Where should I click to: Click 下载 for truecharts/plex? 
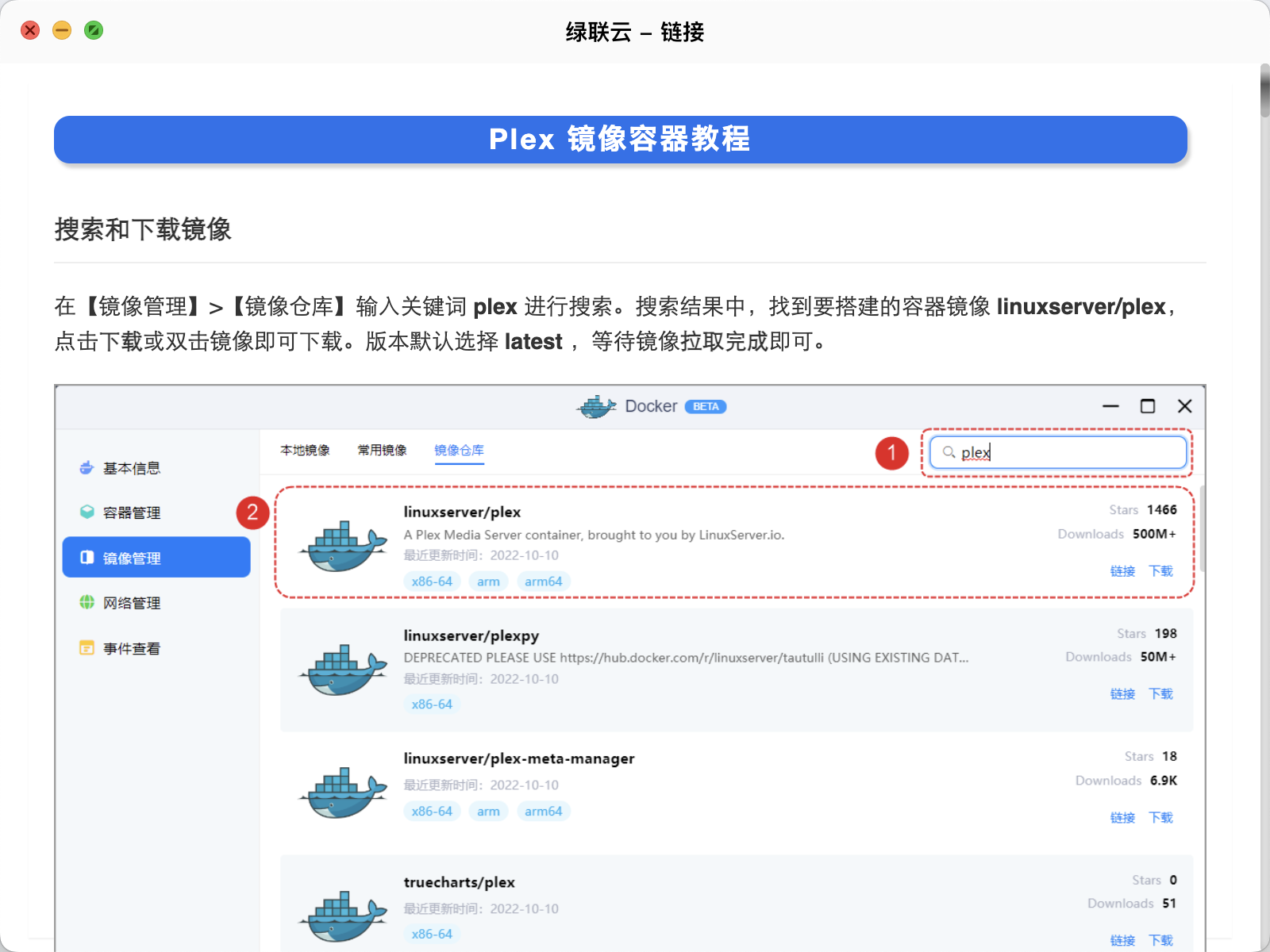(1160, 940)
